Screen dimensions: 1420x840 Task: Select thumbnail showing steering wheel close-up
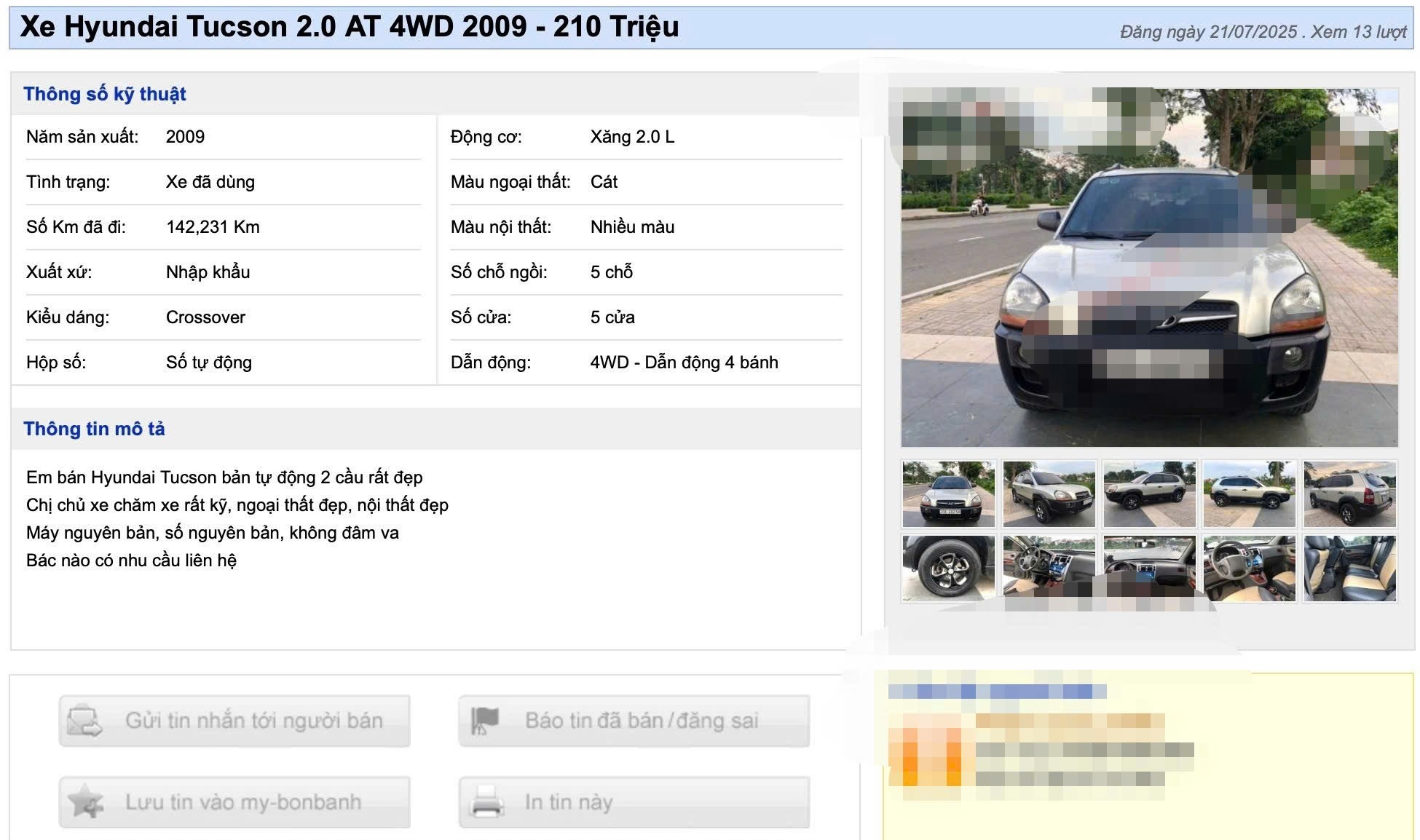[1249, 568]
